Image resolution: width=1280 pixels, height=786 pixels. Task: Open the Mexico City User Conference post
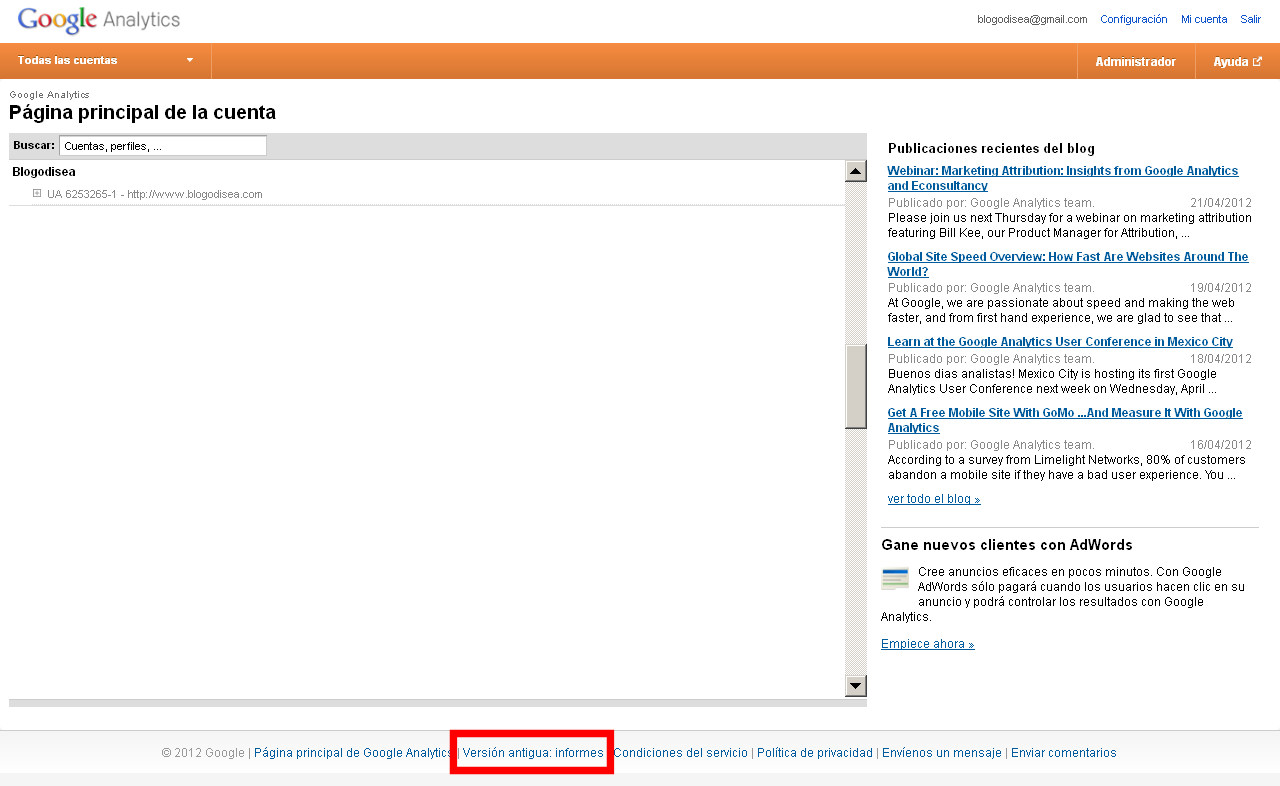pyautogui.click(x=1059, y=342)
